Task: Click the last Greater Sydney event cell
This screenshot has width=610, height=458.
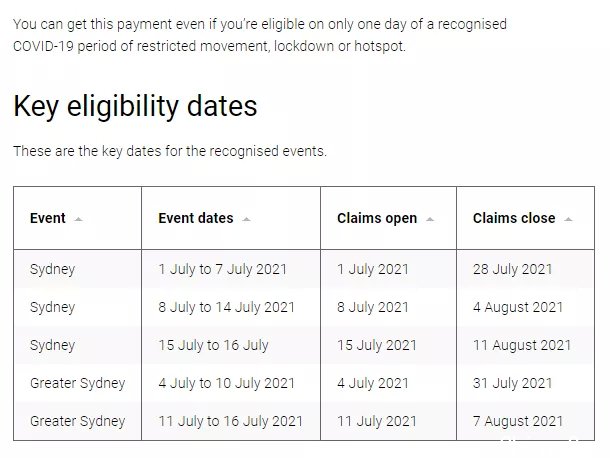Action: pos(77,421)
